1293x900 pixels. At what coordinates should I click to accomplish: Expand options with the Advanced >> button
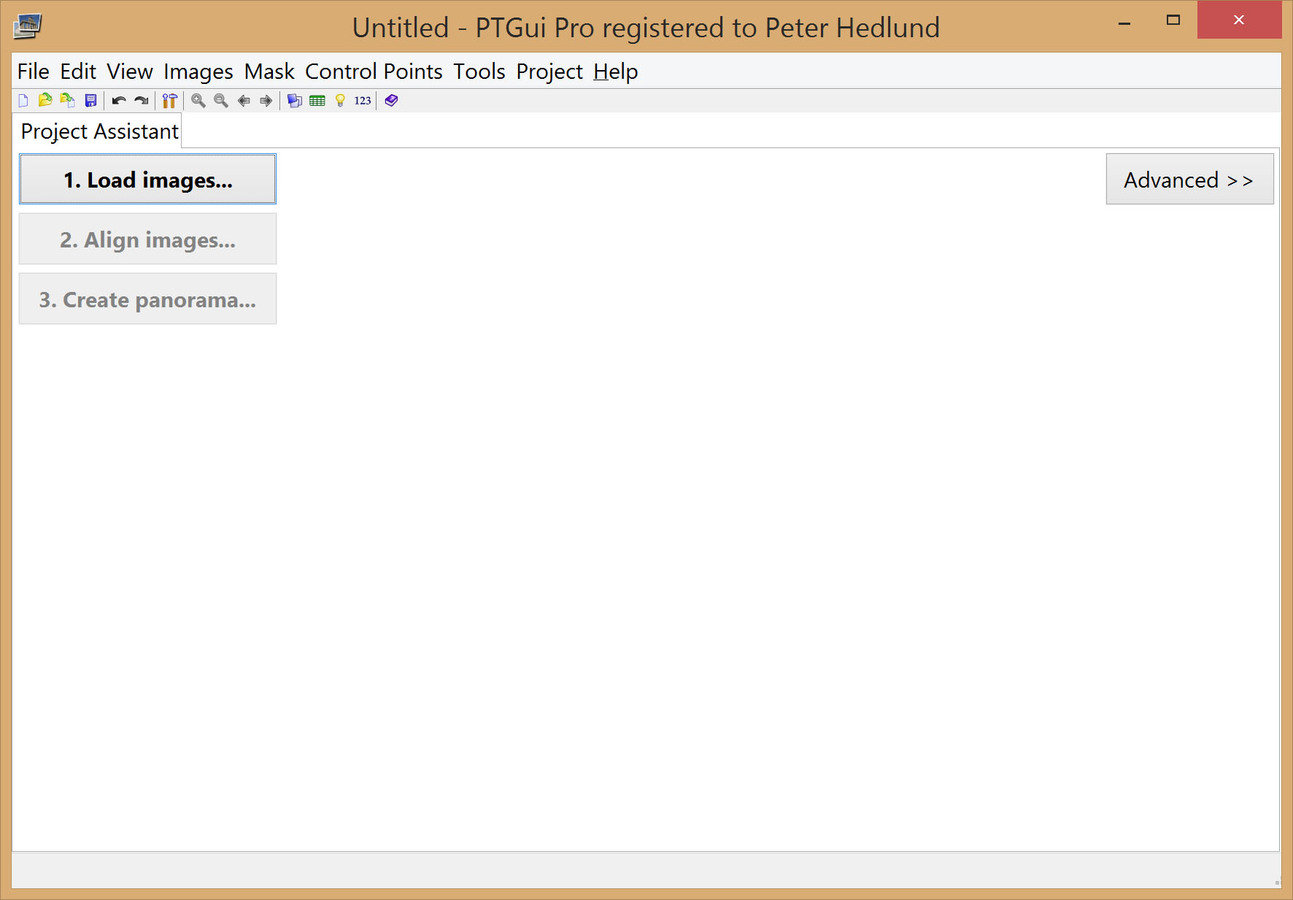coord(1189,180)
